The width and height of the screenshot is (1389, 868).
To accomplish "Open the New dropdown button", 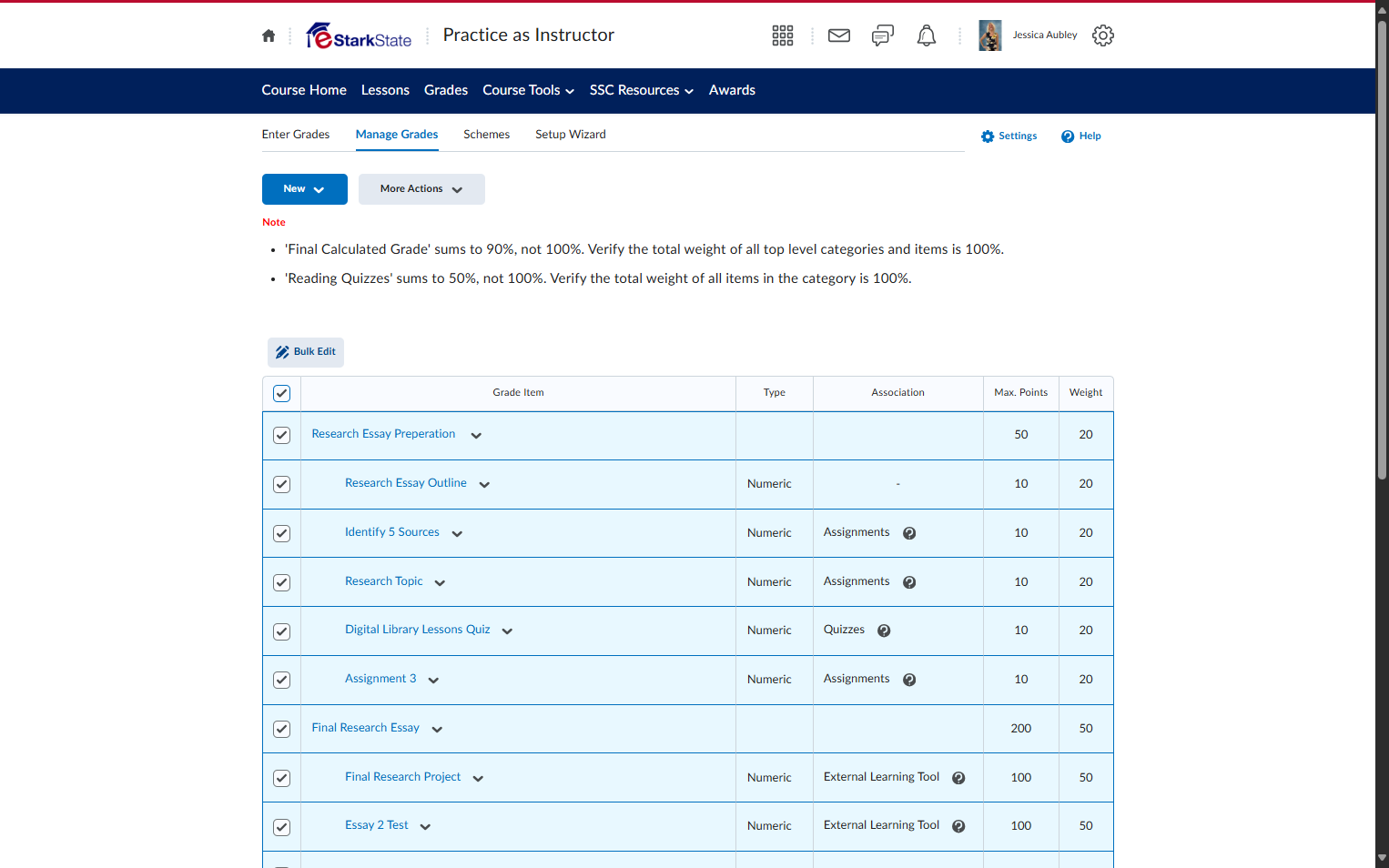I will tap(305, 189).
